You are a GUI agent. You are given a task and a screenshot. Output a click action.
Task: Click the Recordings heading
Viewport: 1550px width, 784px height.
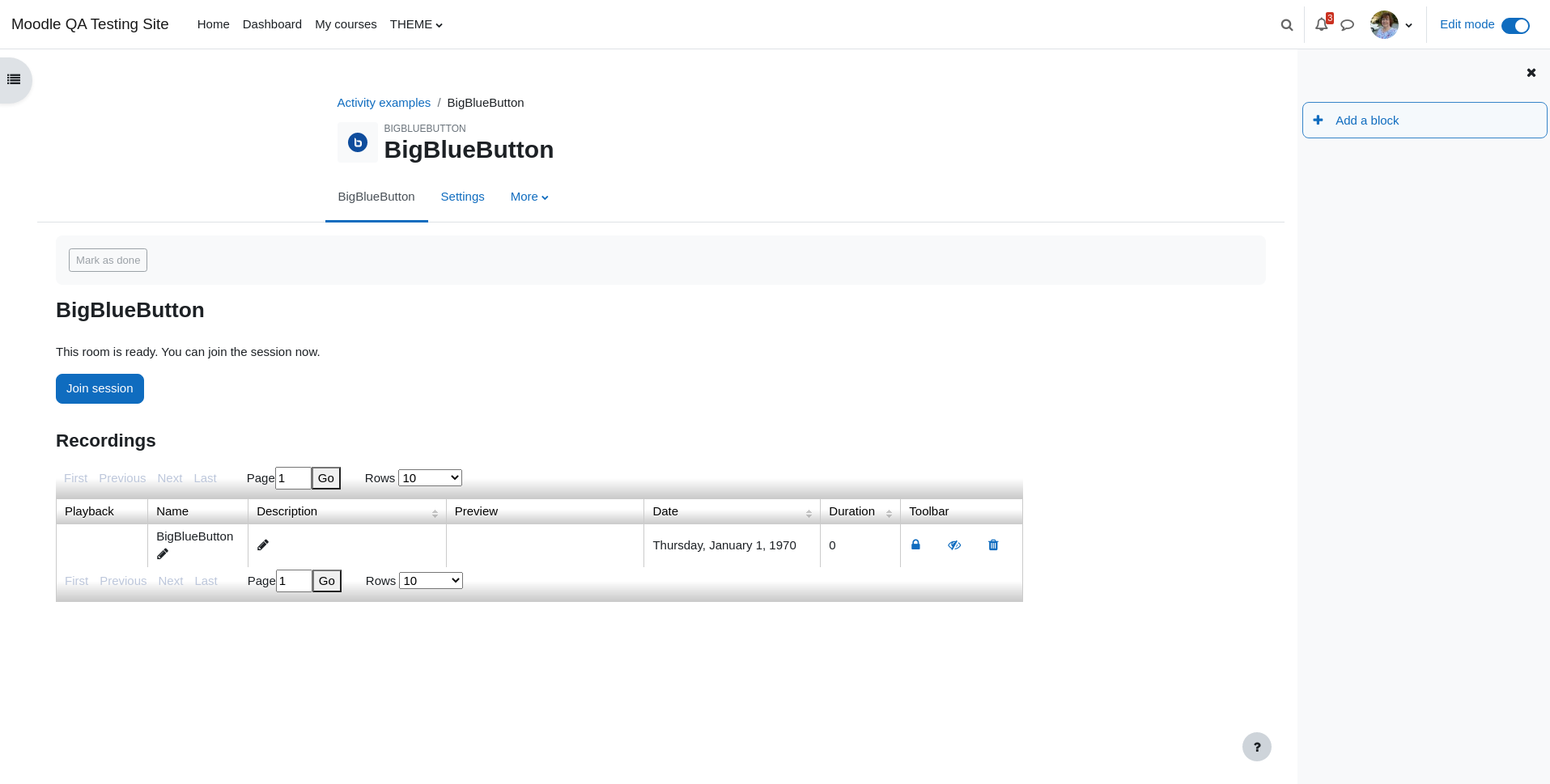pyautogui.click(x=106, y=441)
